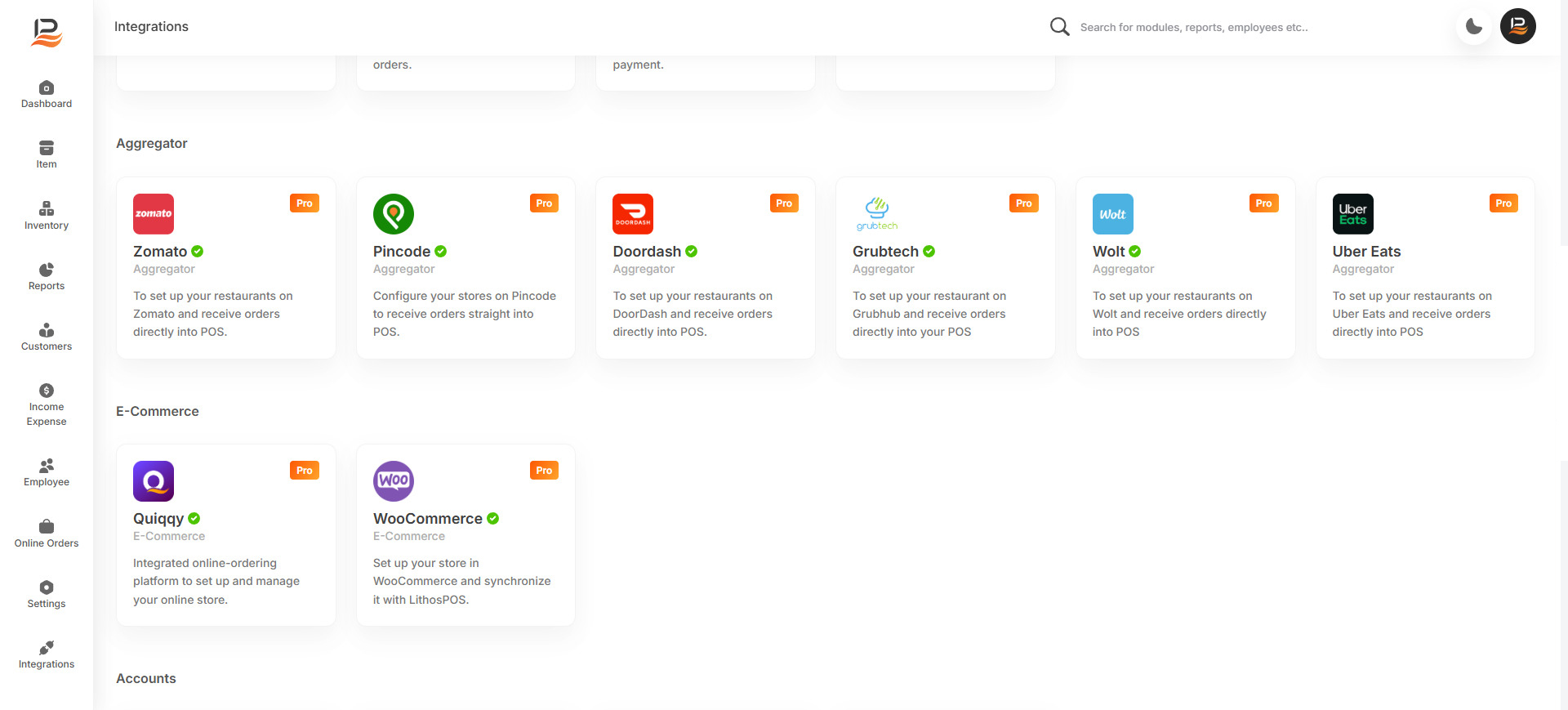Open the Wolt blue logo icon
Image resolution: width=1568 pixels, height=710 pixels.
(1112, 214)
